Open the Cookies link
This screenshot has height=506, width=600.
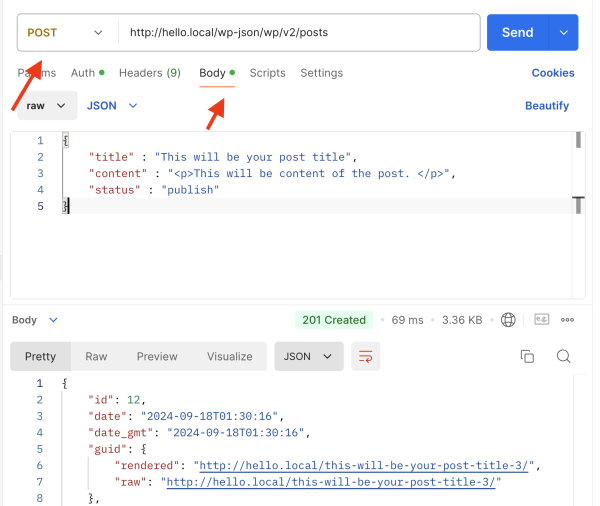(552, 73)
